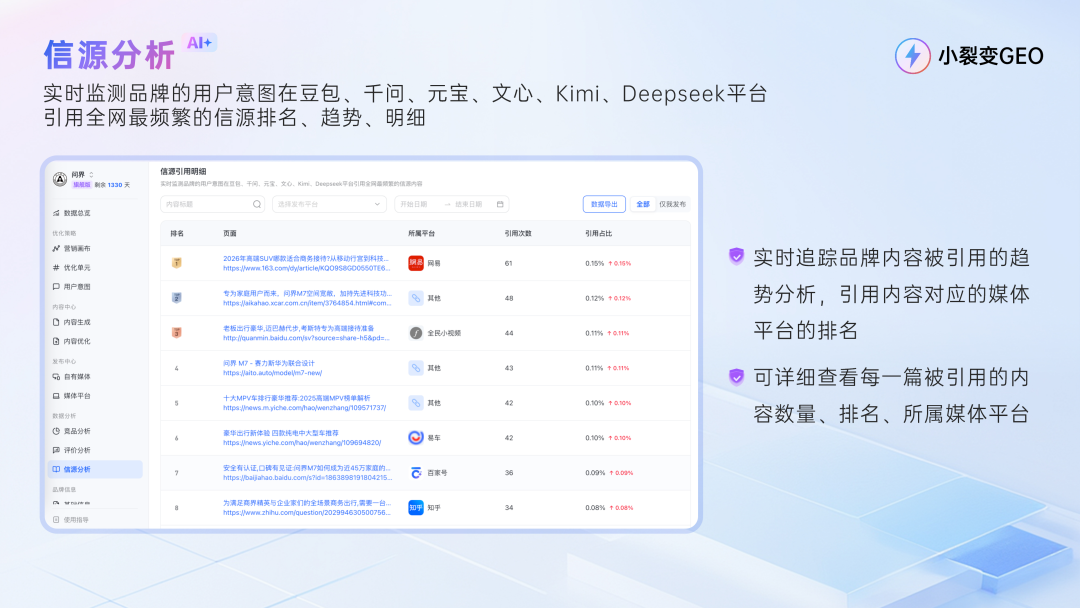Image resolution: width=1080 pixels, height=608 pixels.
Task: Click the 所属平台 column header
Action: (422, 233)
